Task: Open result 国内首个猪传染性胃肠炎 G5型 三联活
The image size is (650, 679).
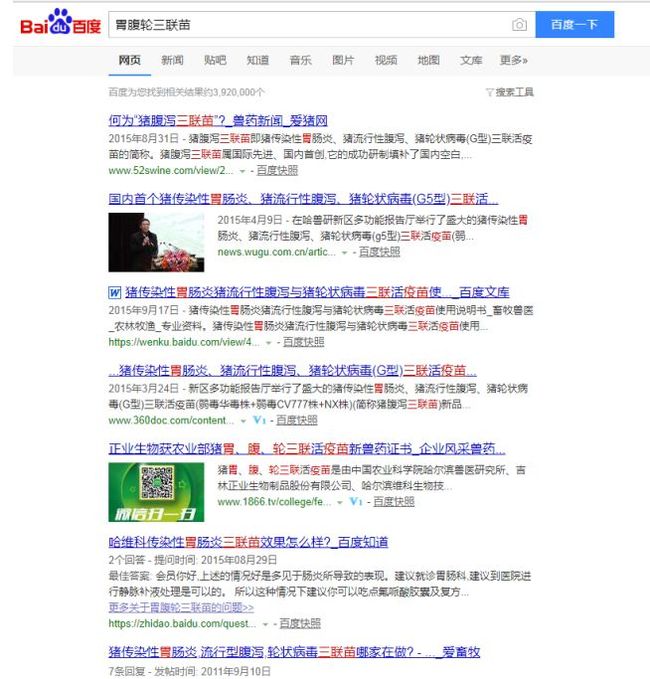Action: (303, 199)
